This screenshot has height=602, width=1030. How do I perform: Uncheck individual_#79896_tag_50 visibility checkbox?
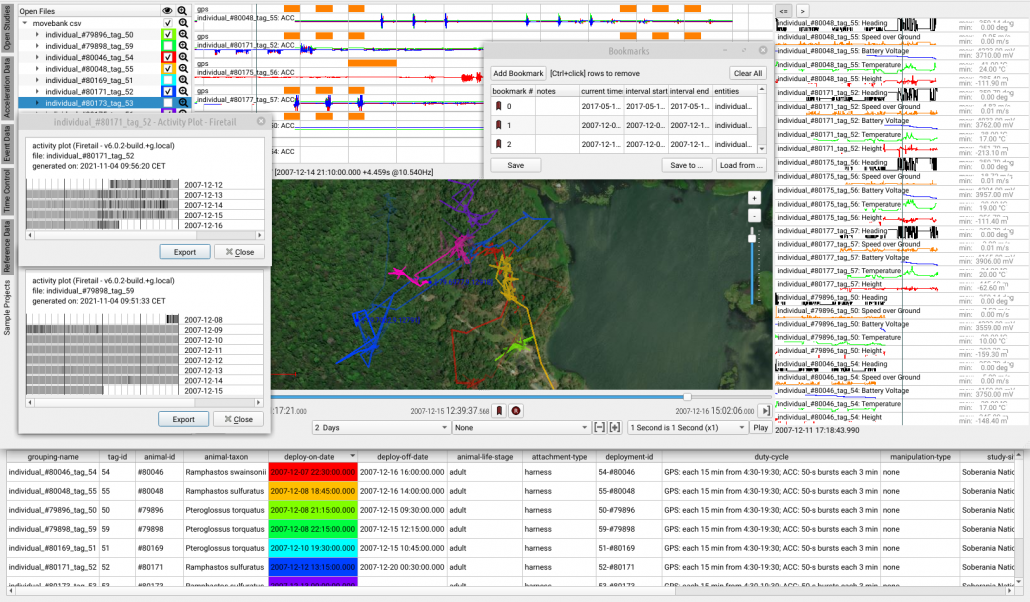[x=168, y=34]
